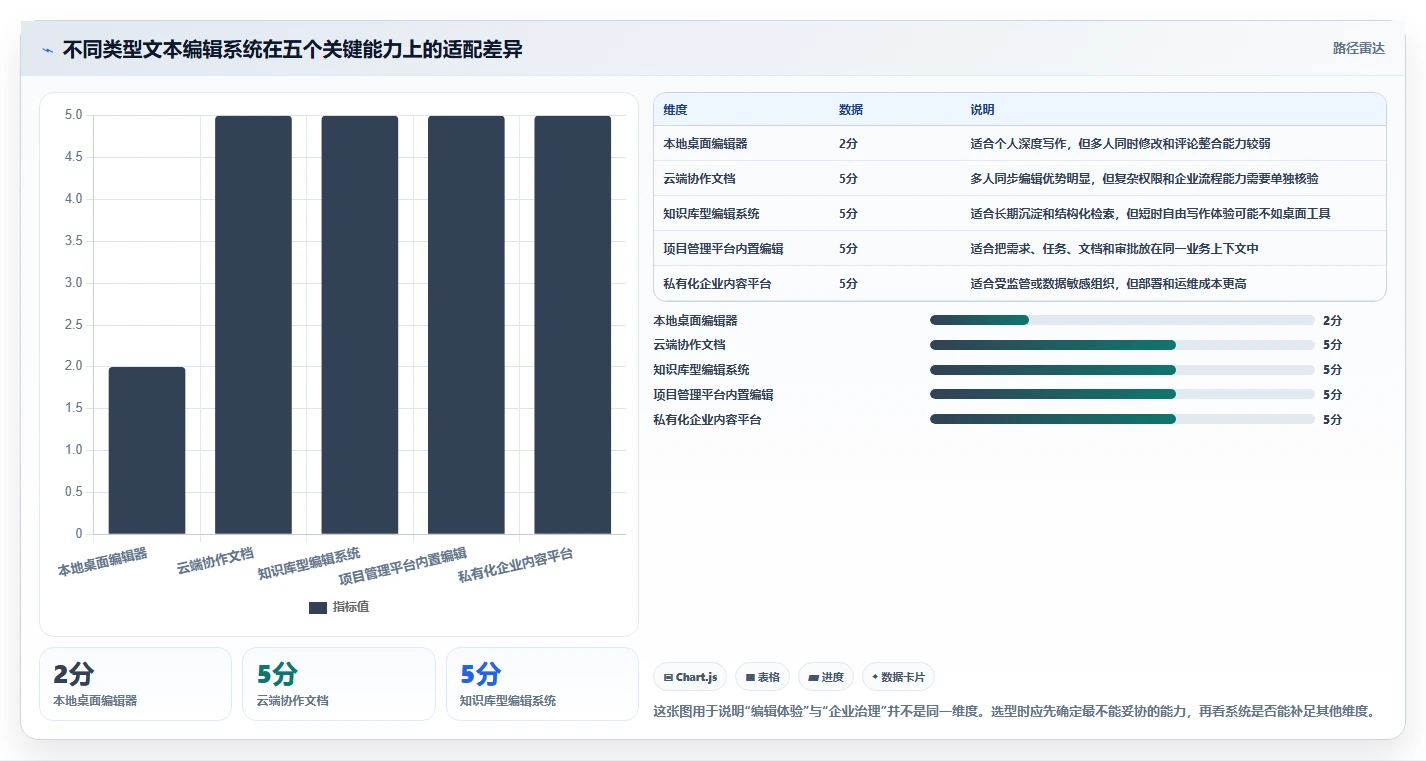Click the 指标值 legend label
This screenshot has height=761, width=1426.
[351, 607]
